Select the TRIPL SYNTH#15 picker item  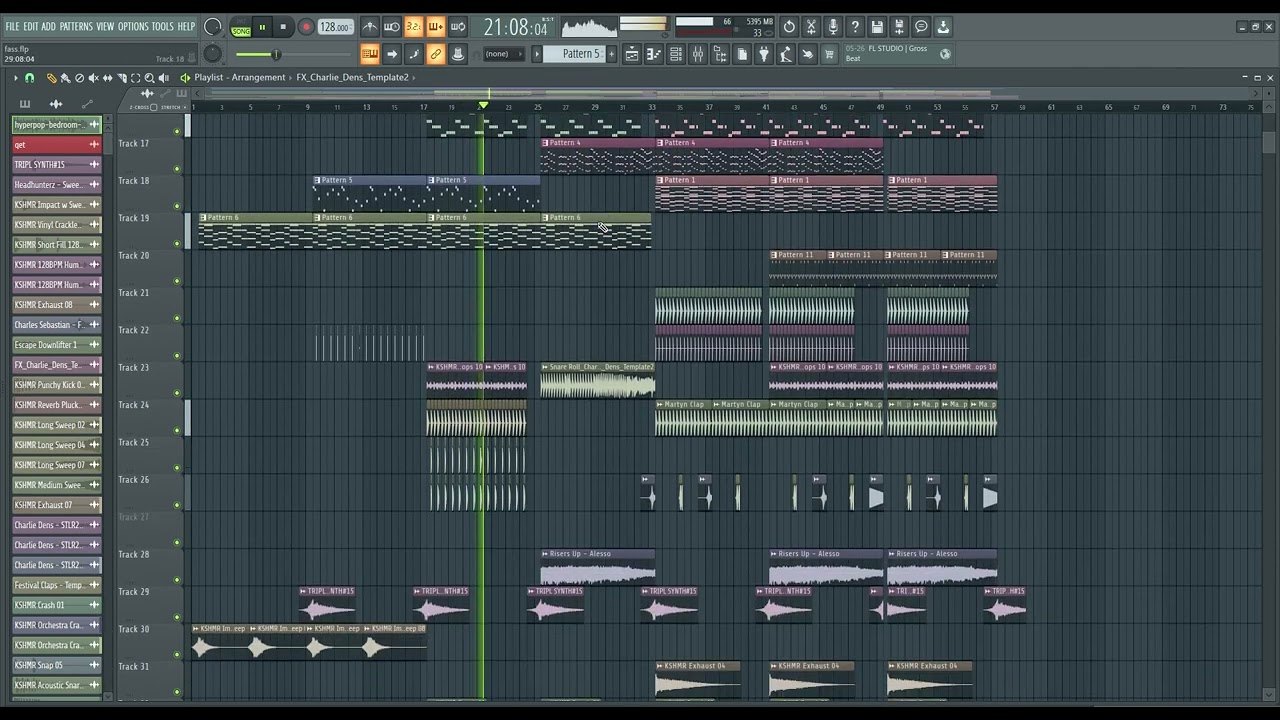coord(57,165)
